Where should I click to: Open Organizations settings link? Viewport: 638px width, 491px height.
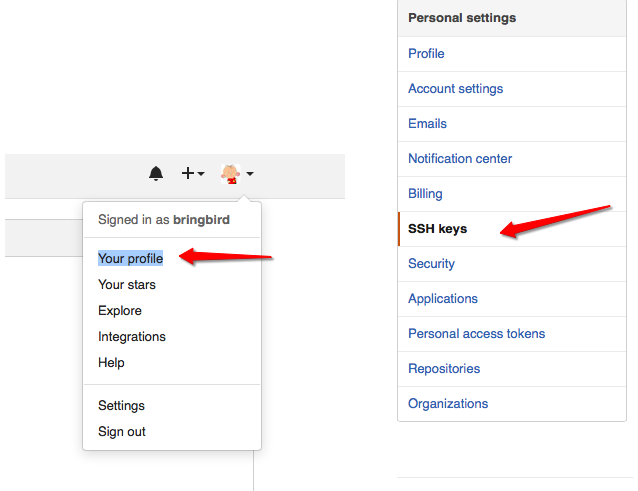pyautogui.click(x=448, y=403)
